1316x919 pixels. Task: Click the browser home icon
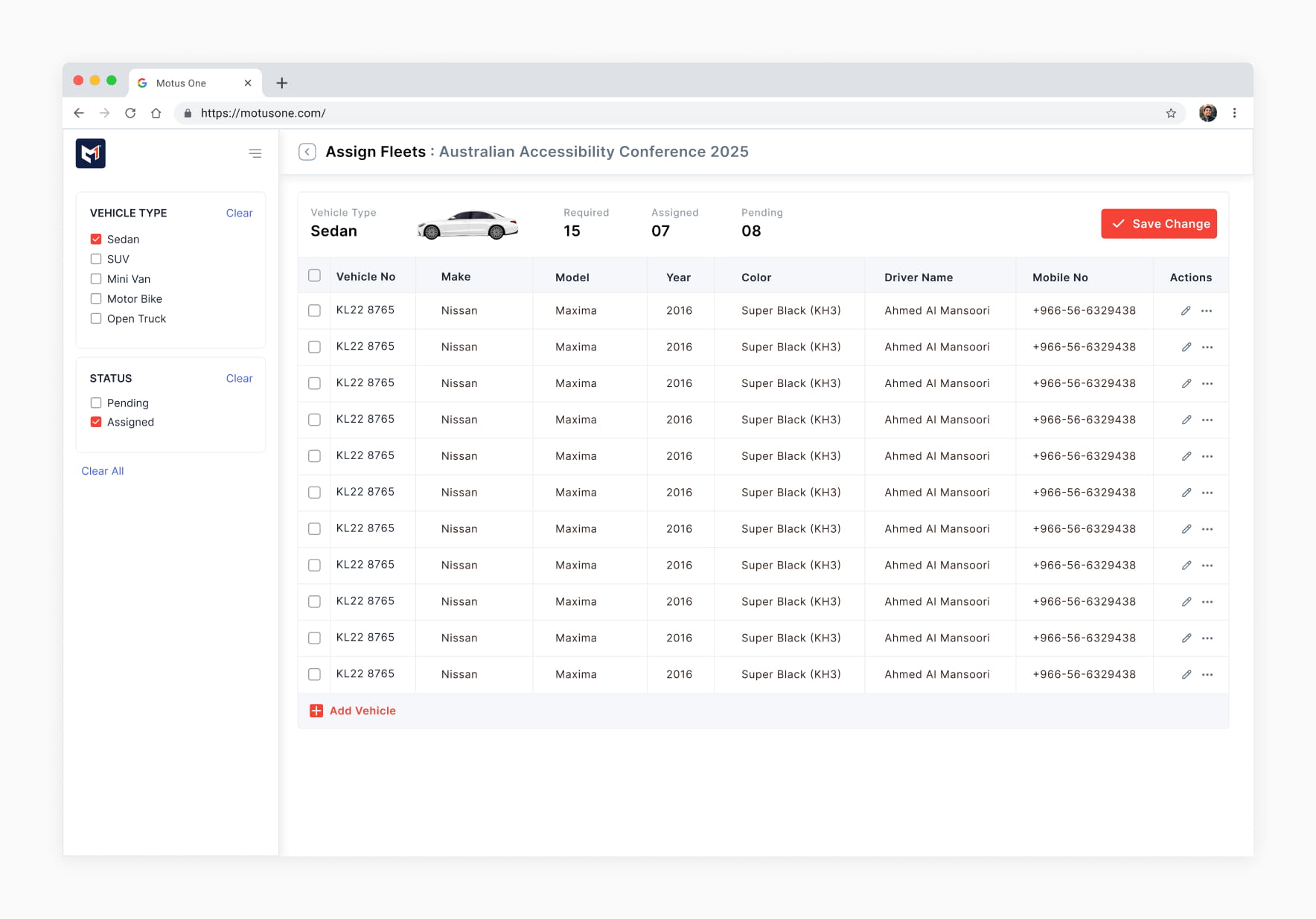(x=156, y=113)
